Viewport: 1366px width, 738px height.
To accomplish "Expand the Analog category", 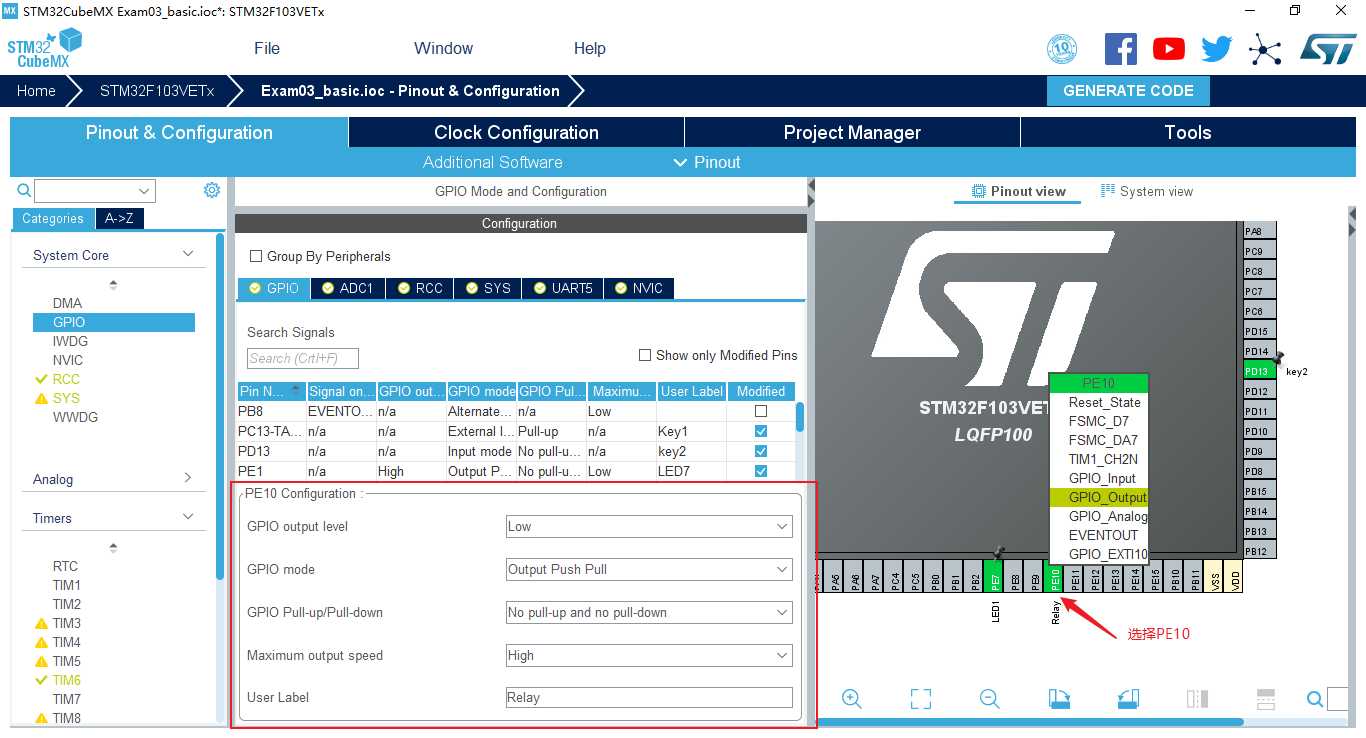I will pyautogui.click(x=188, y=478).
